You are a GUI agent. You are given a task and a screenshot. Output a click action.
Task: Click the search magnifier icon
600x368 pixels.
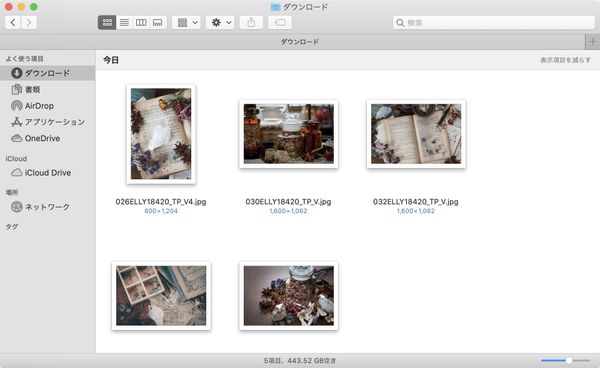400,23
